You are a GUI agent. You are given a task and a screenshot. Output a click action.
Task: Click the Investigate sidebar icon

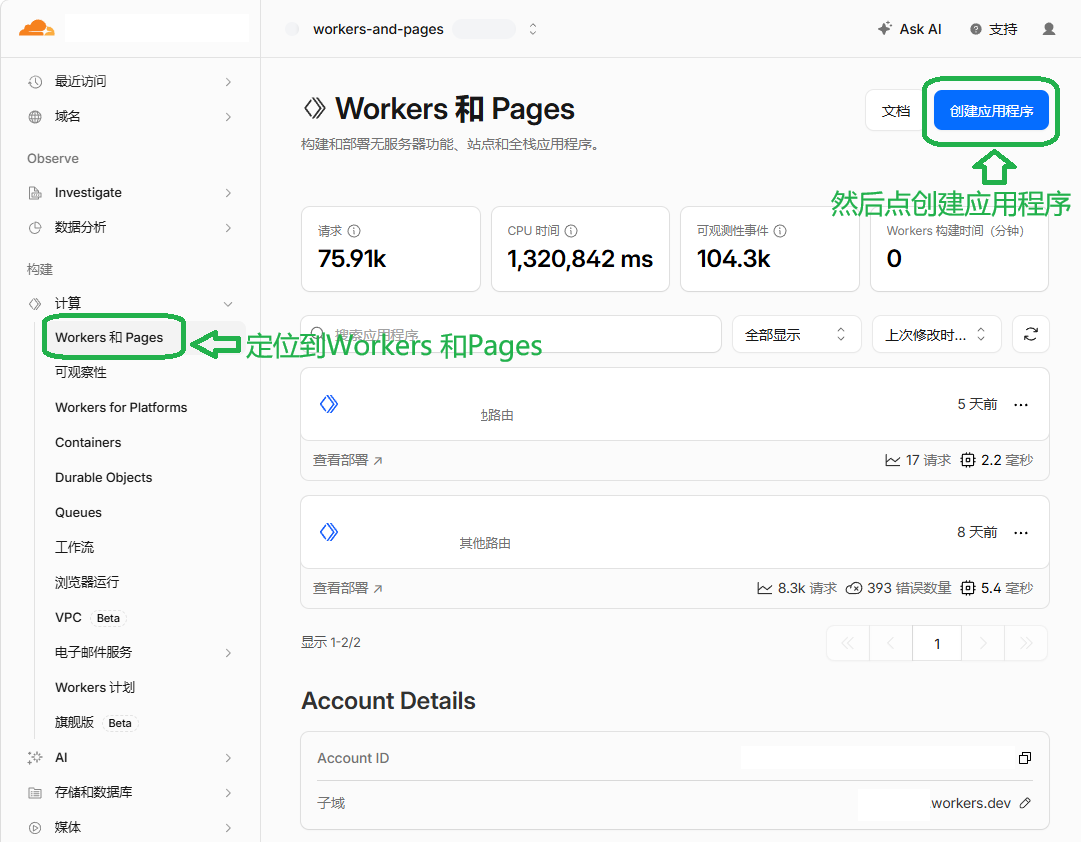coord(35,193)
